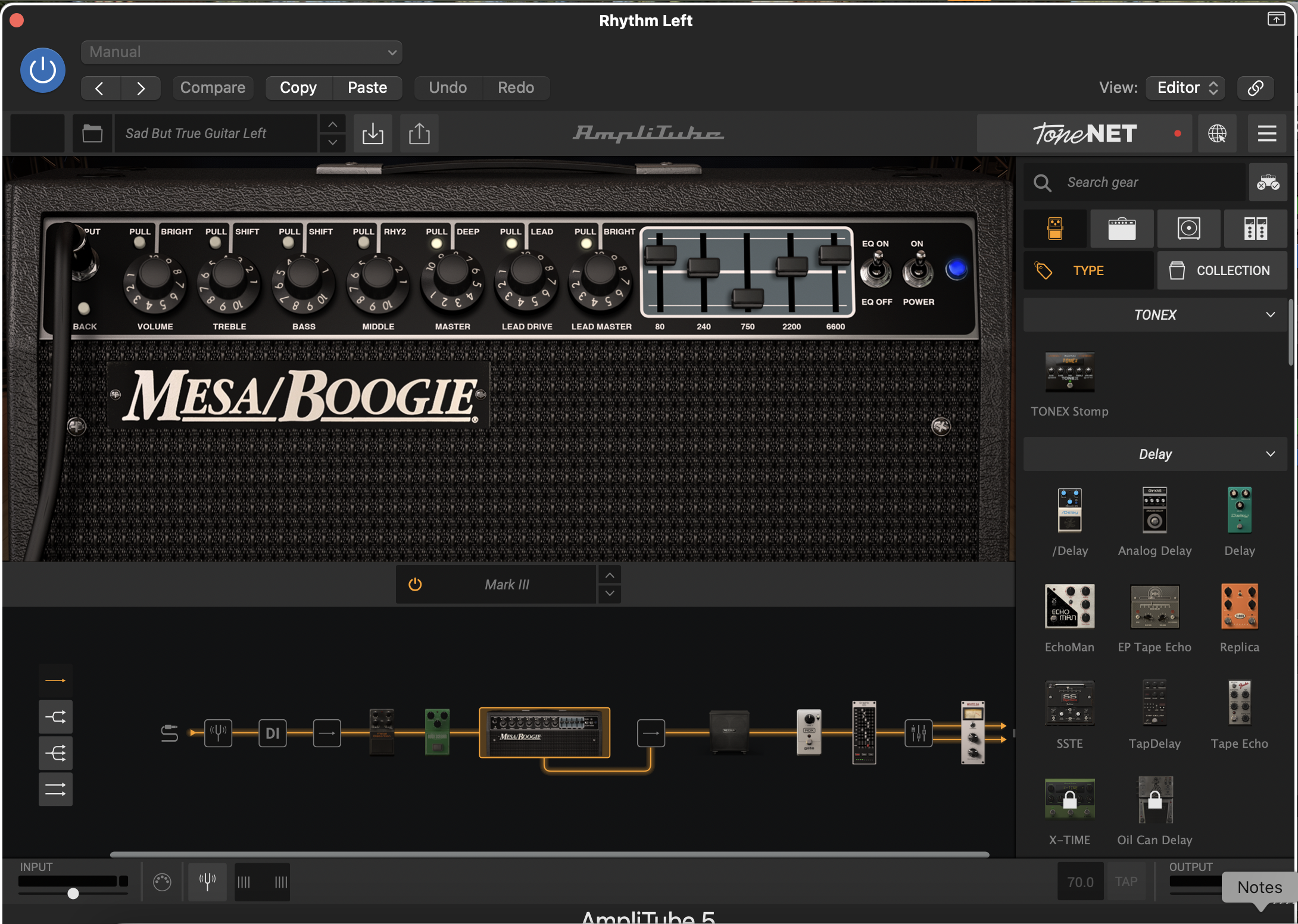The image size is (1298, 924).
Task: Save preset with the download icon
Action: pos(373,133)
